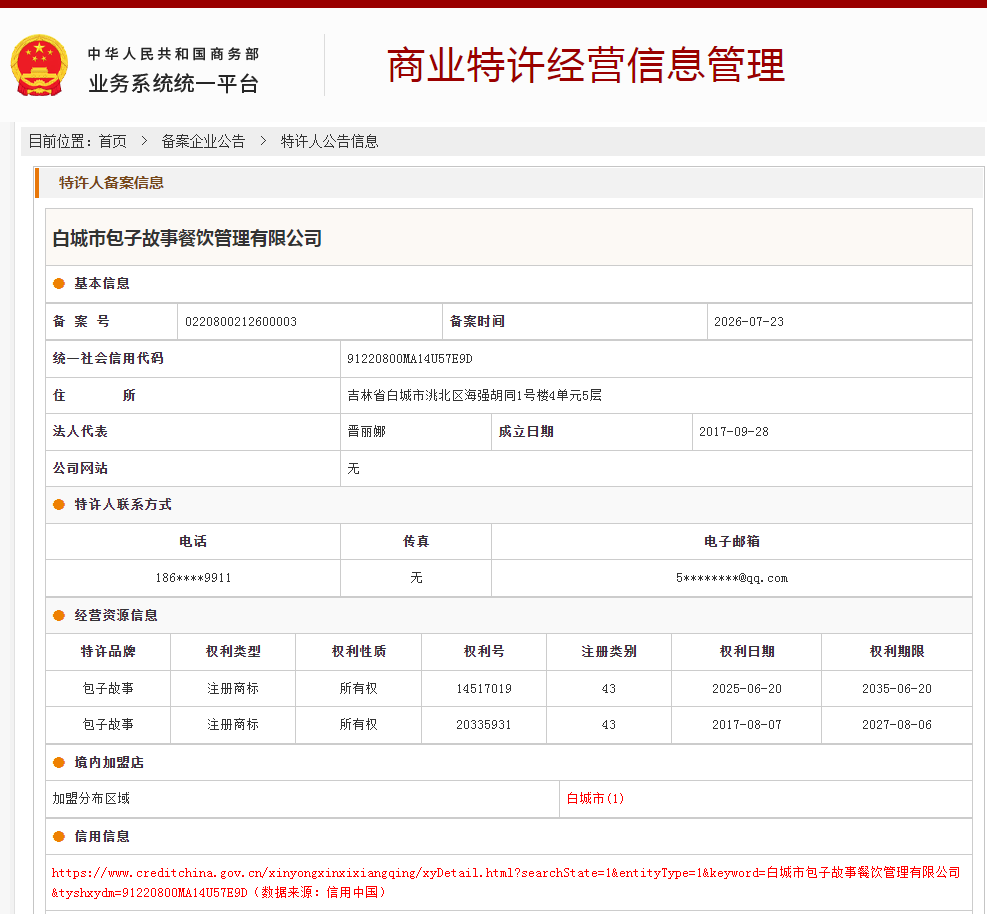Click the 统一社会信用代码 field label
987x914 pixels.
108,358
